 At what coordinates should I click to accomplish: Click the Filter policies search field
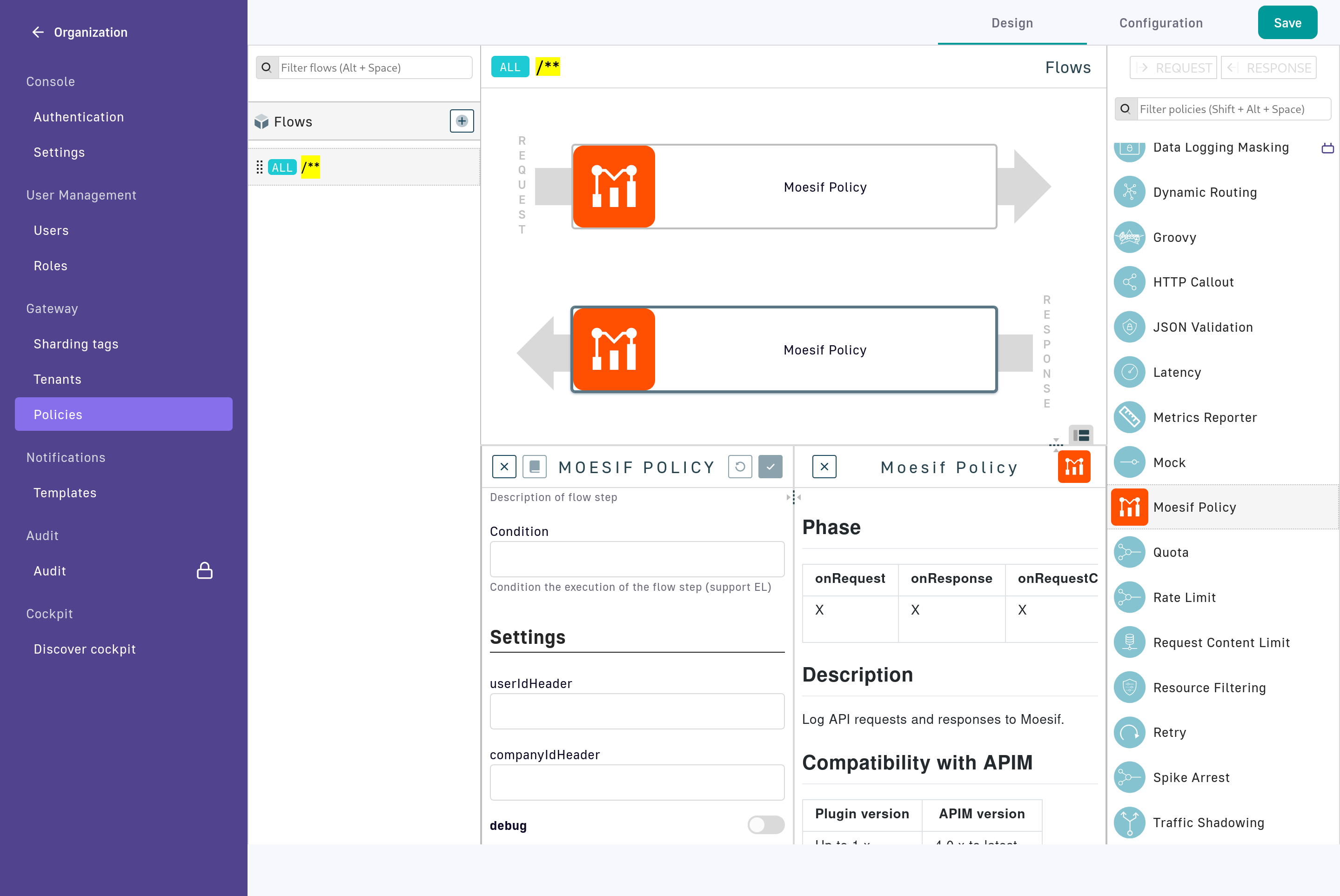(x=1234, y=108)
